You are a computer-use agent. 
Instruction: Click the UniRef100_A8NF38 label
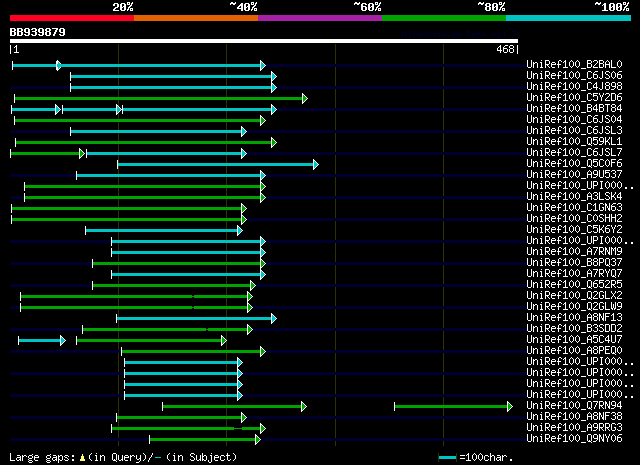[574, 417]
